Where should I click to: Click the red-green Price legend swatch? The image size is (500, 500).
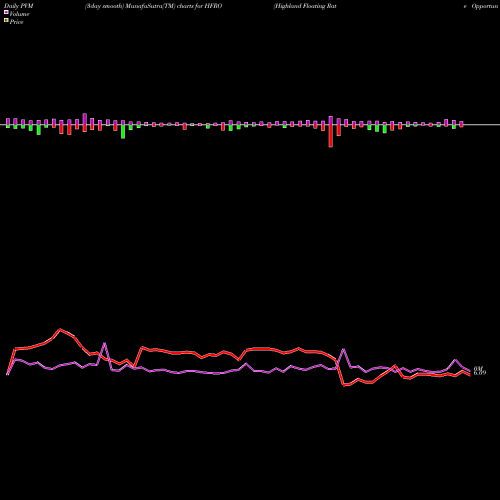[x=6, y=21]
